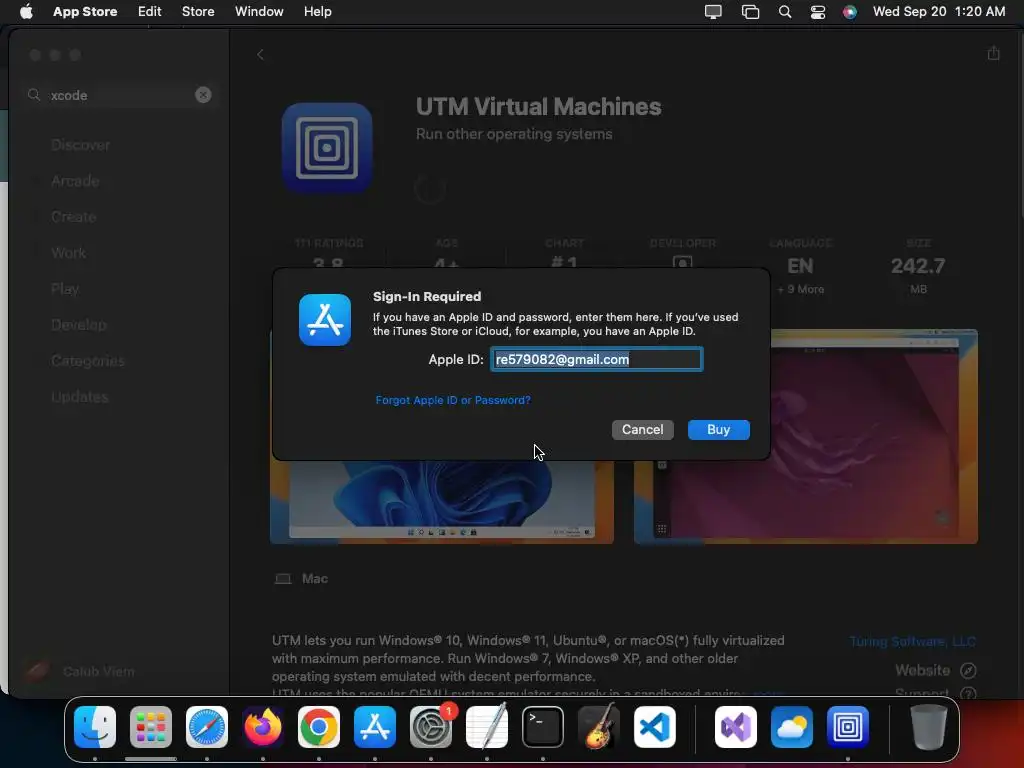
Task: Click App Store icon in sign-in dialog
Action: pos(325,320)
